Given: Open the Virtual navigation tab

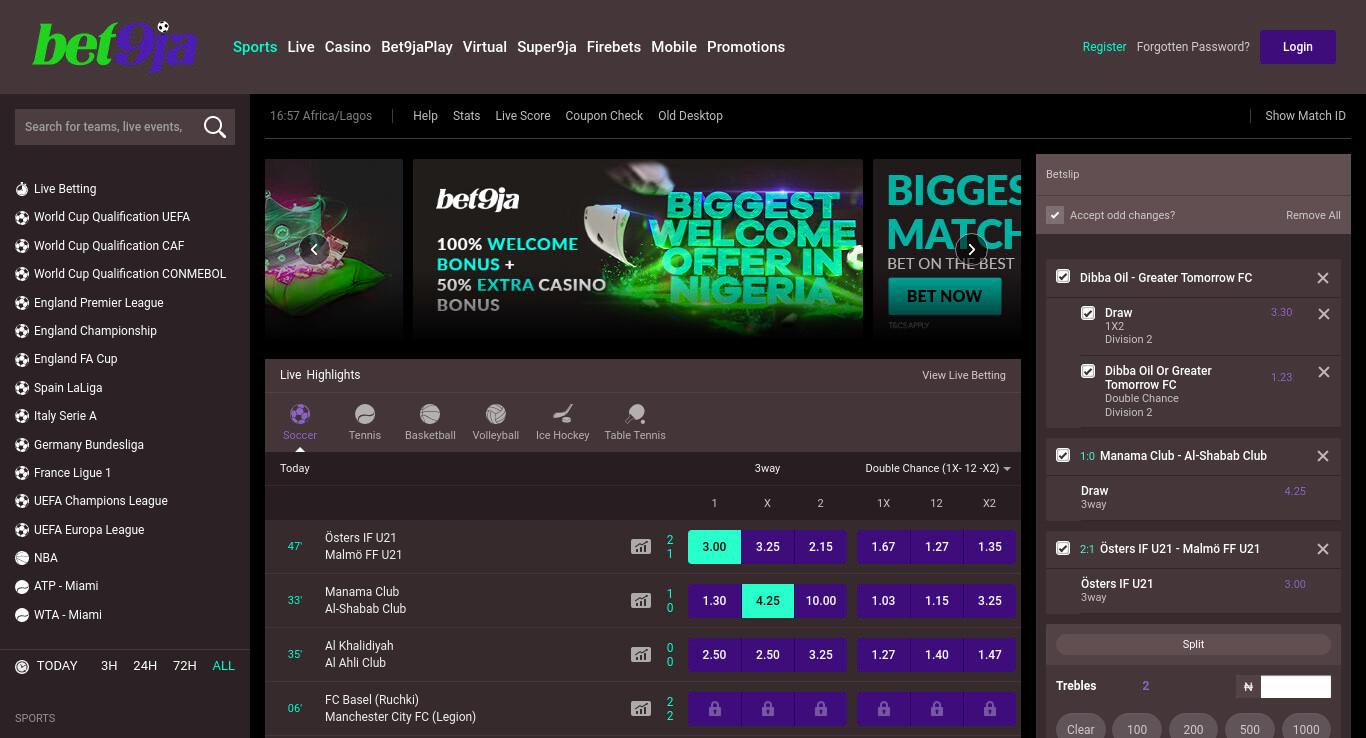Looking at the screenshot, I should pyautogui.click(x=485, y=47).
